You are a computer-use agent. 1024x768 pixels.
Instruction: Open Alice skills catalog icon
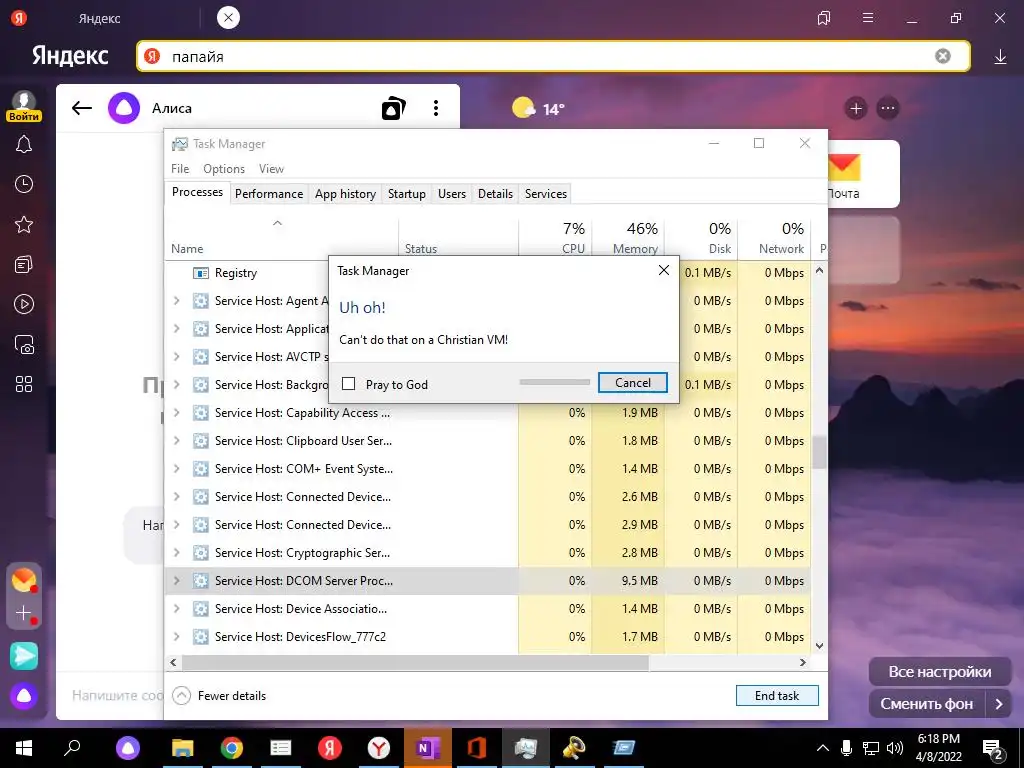point(393,108)
